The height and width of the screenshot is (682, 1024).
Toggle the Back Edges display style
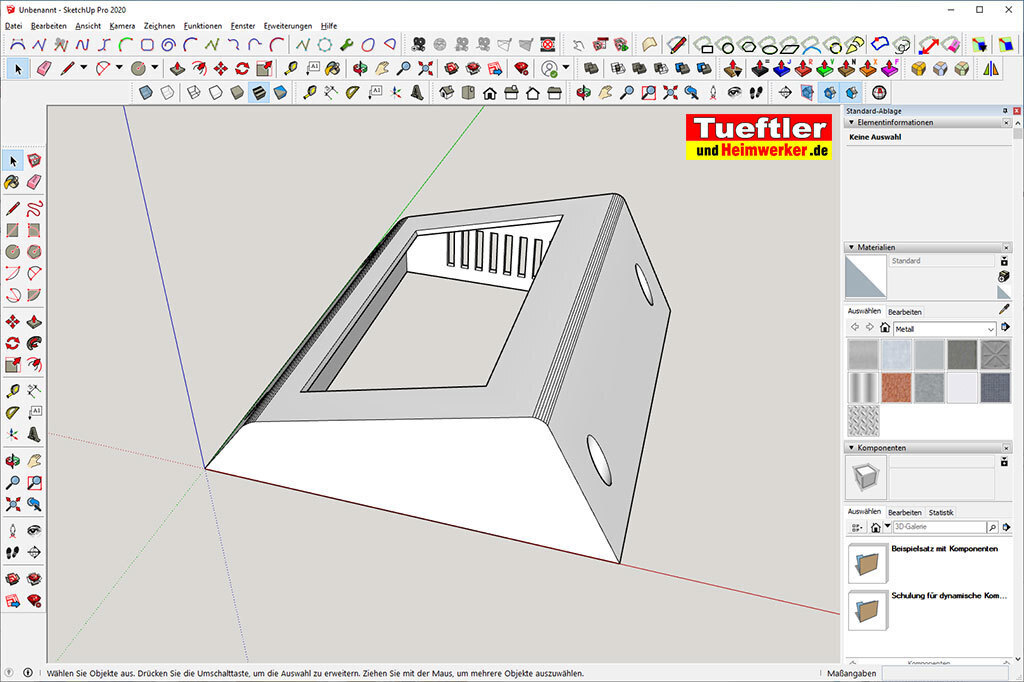point(168,92)
